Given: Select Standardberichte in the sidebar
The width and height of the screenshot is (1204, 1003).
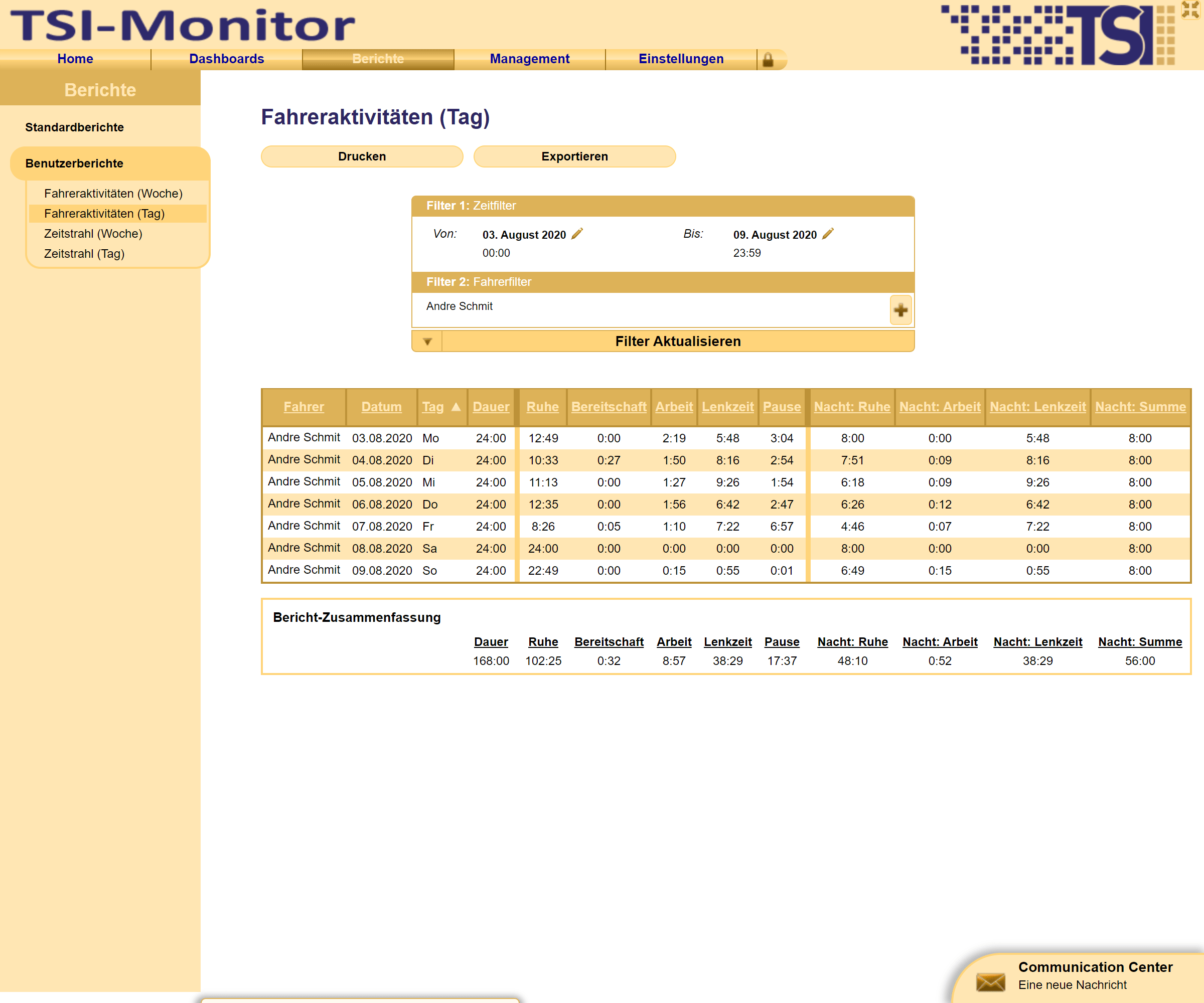Looking at the screenshot, I should tap(75, 127).
